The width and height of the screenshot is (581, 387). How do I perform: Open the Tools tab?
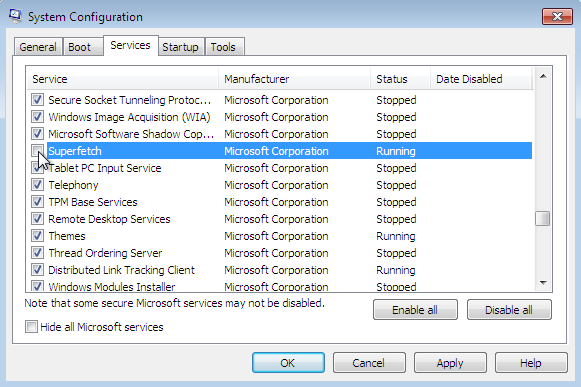click(x=224, y=47)
